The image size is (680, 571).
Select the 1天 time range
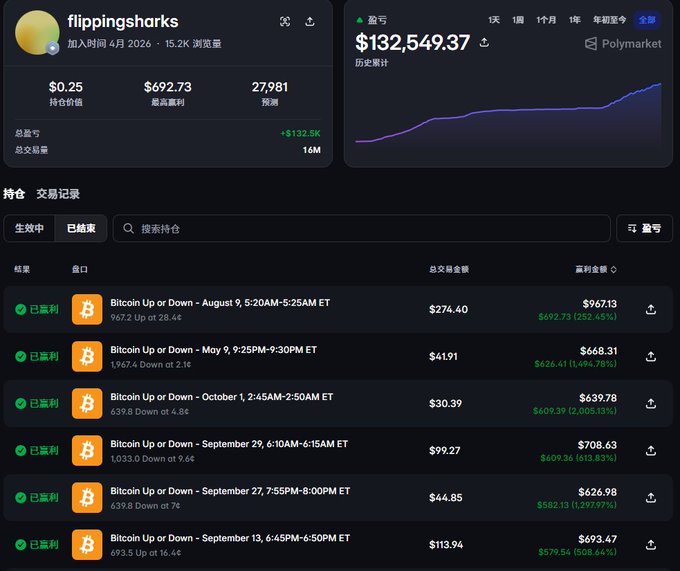pyautogui.click(x=494, y=20)
